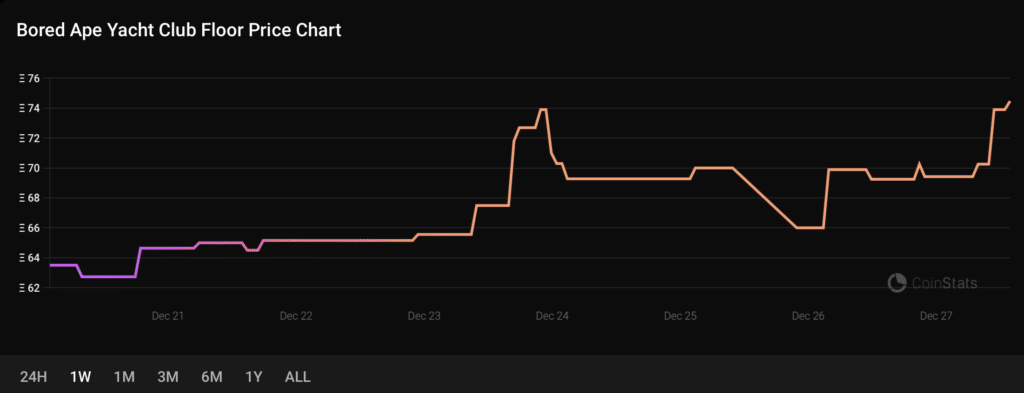Select the 3M time range

click(x=168, y=377)
